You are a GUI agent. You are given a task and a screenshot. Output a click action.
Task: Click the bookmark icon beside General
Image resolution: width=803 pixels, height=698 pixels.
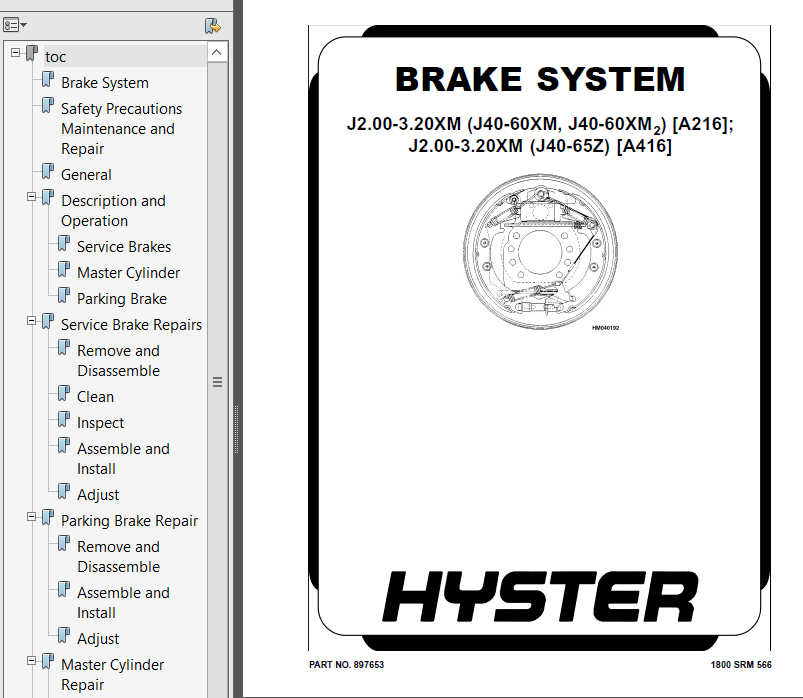[48, 172]
